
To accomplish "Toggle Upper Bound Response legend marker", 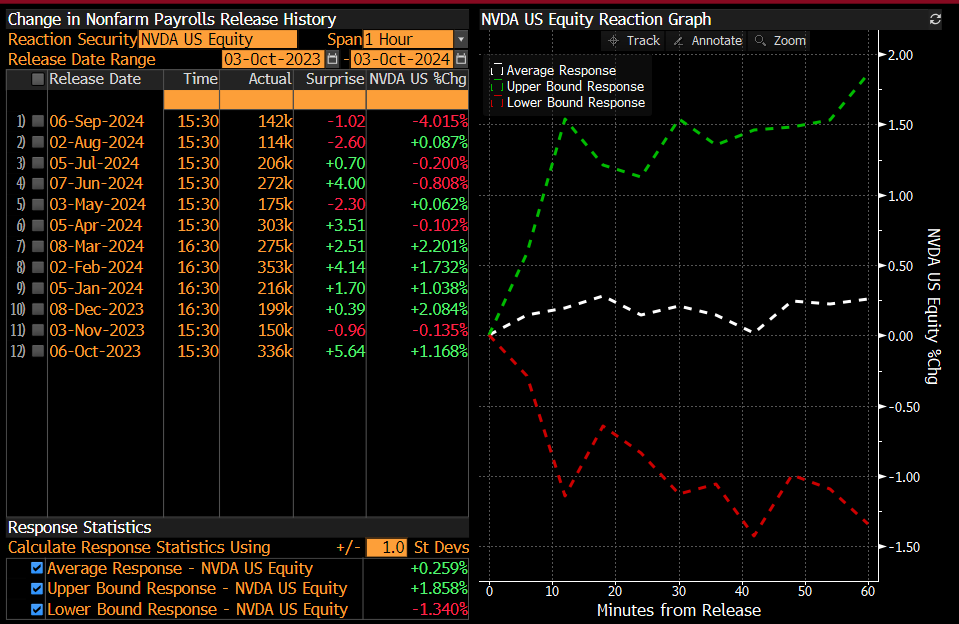I will [x=497, y=86].
